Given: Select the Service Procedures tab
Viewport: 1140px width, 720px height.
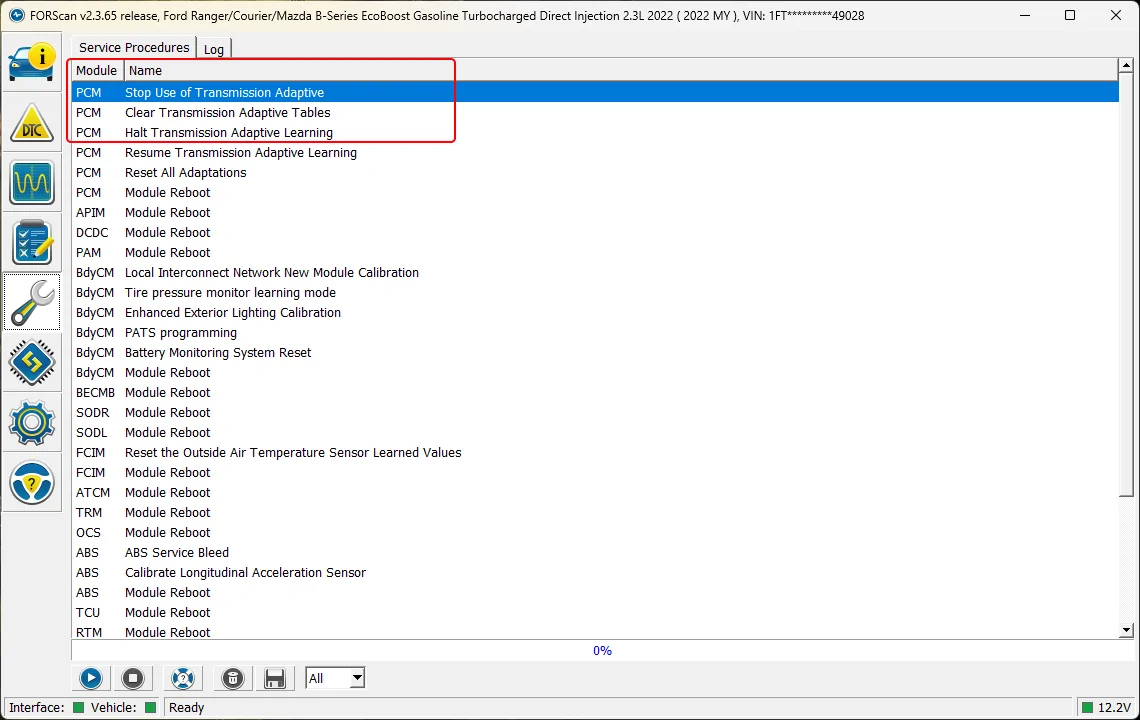Looking at the screenshot, I should point(134,47).
